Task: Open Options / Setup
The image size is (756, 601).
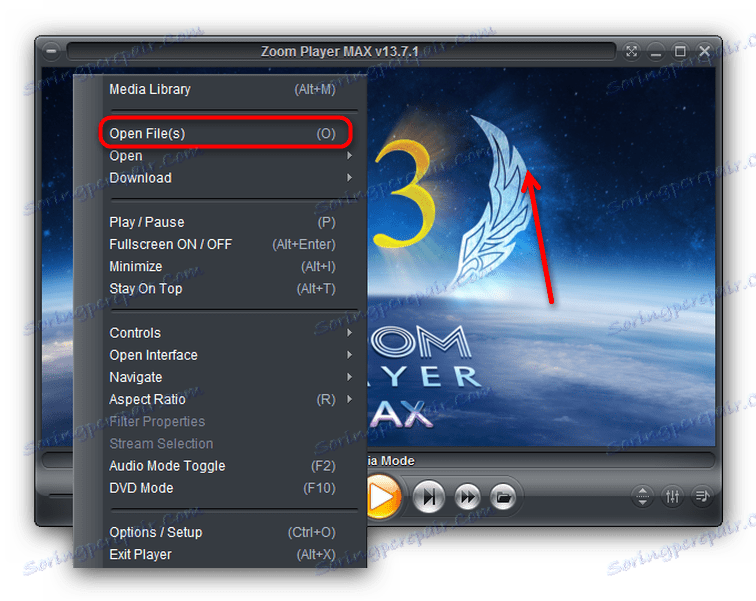Action: (x=222, y=533)
